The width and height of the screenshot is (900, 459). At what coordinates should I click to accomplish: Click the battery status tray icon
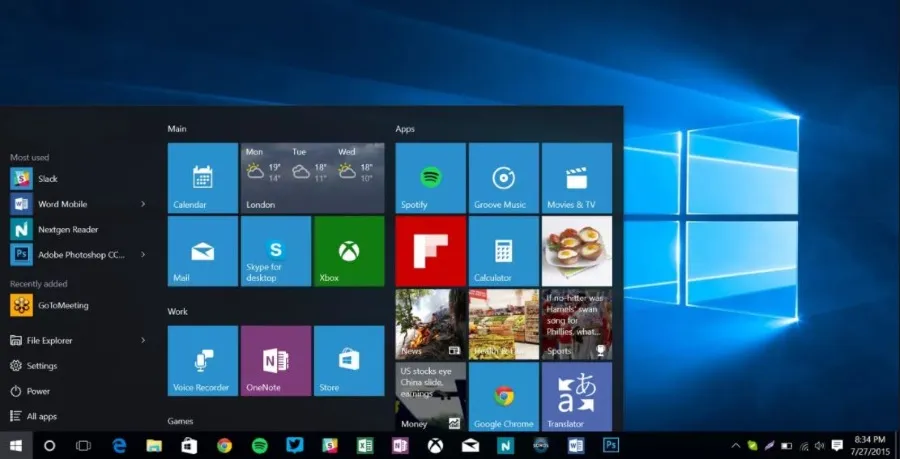[x=787, y=446]
